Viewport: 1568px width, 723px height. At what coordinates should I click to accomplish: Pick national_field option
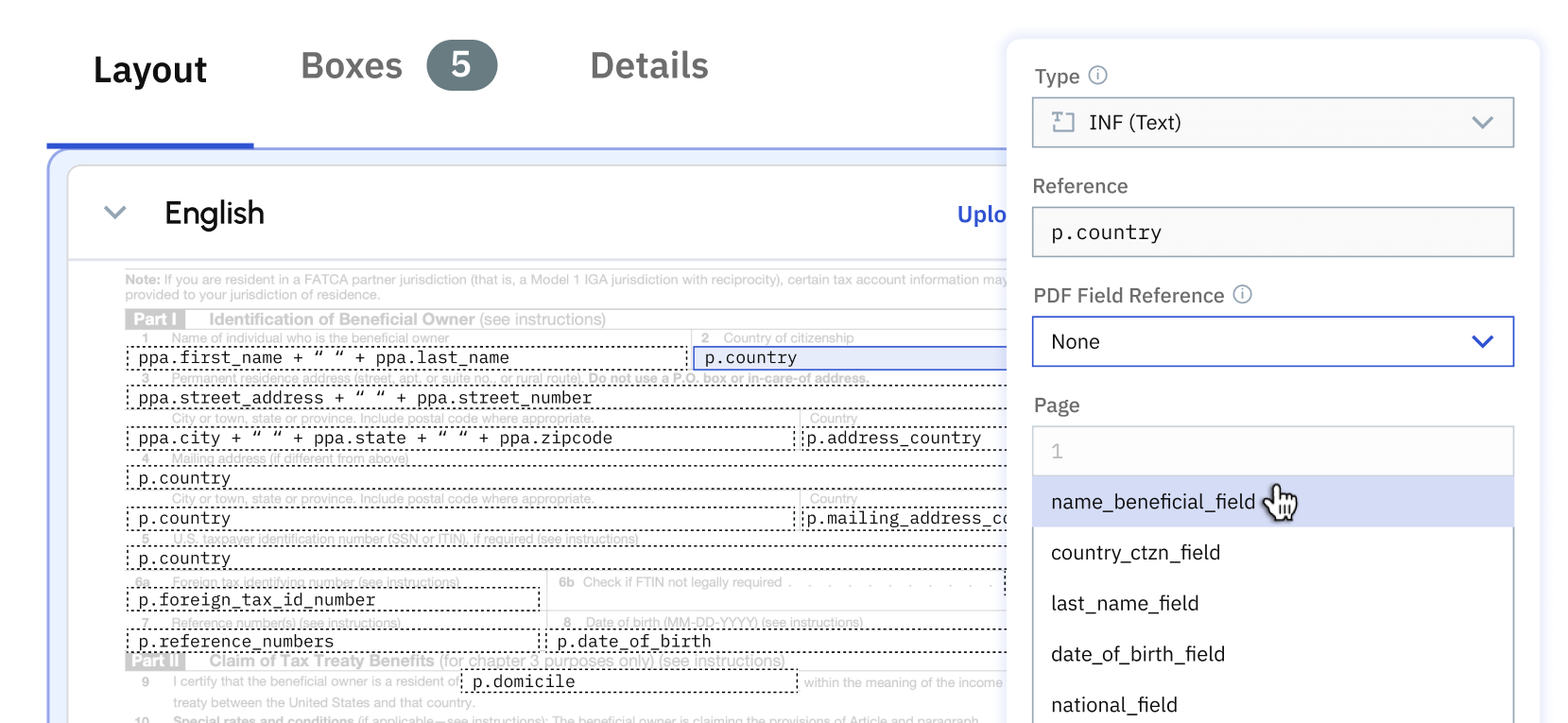click(1273, 705)
